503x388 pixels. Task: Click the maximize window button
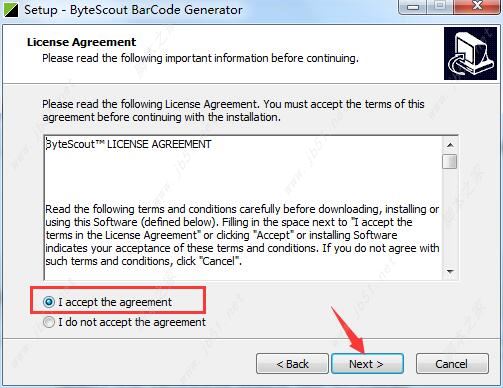coord(440,6)
